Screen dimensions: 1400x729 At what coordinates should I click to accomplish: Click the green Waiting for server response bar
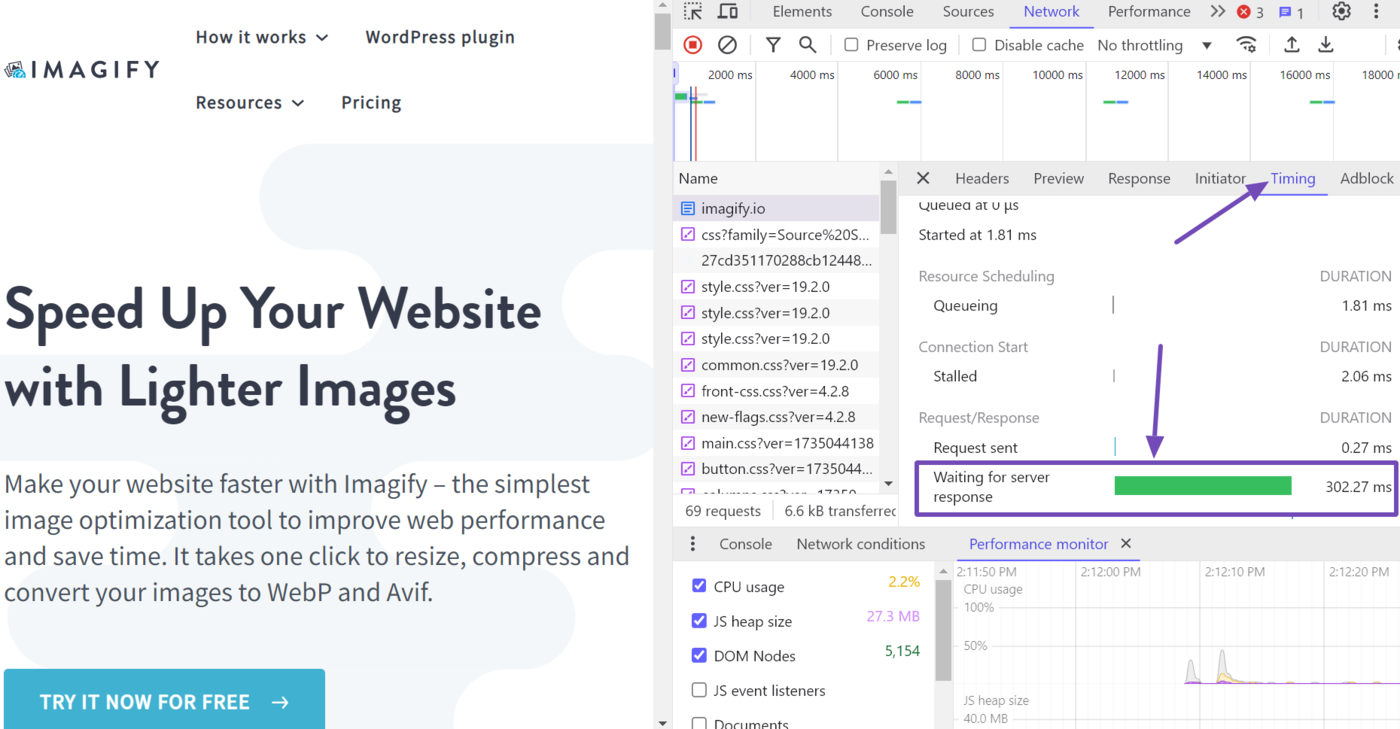coord(1203,486)
